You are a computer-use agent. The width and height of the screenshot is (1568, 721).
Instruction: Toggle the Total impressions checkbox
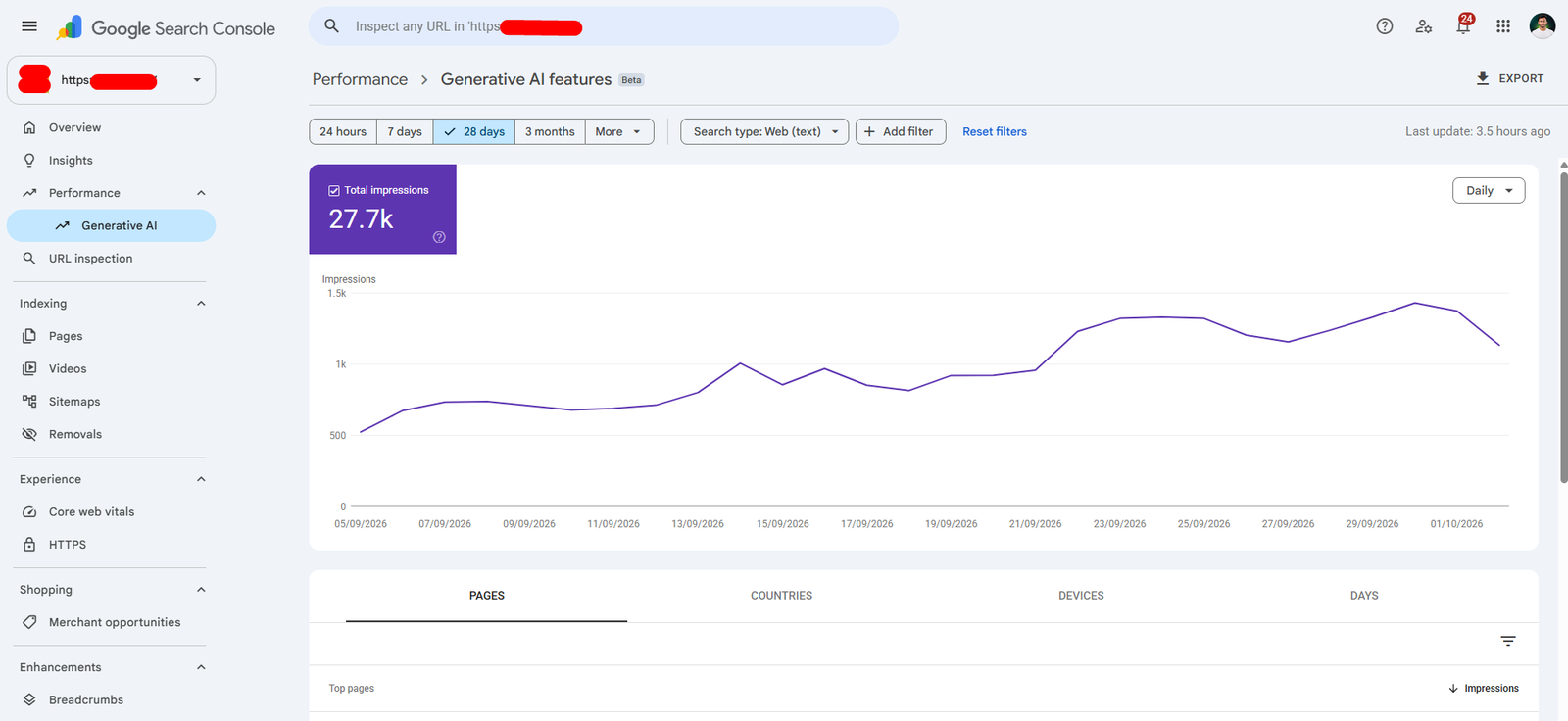[334, 190]
